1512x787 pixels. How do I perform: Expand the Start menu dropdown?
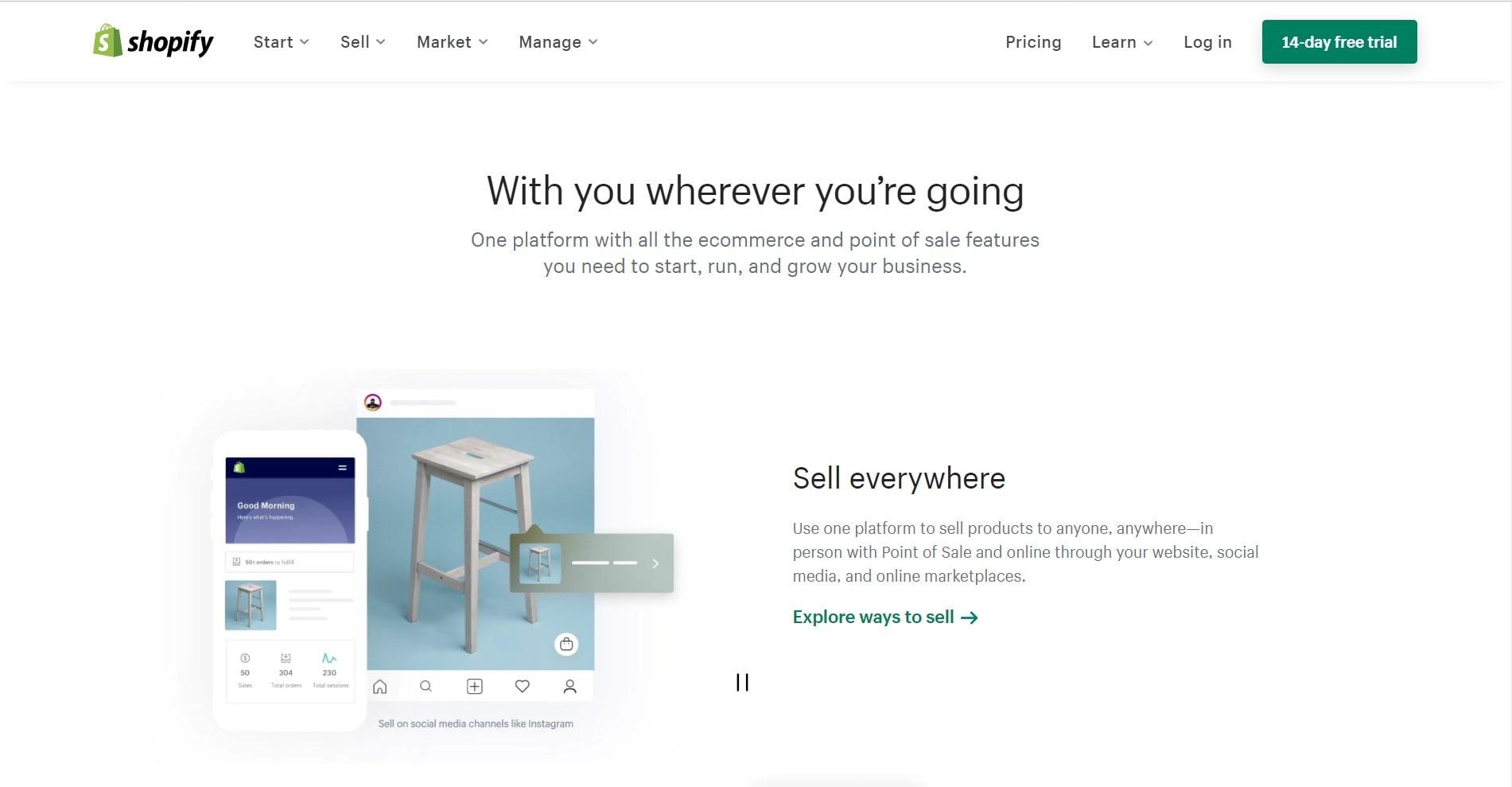click(x=281, y=42)
